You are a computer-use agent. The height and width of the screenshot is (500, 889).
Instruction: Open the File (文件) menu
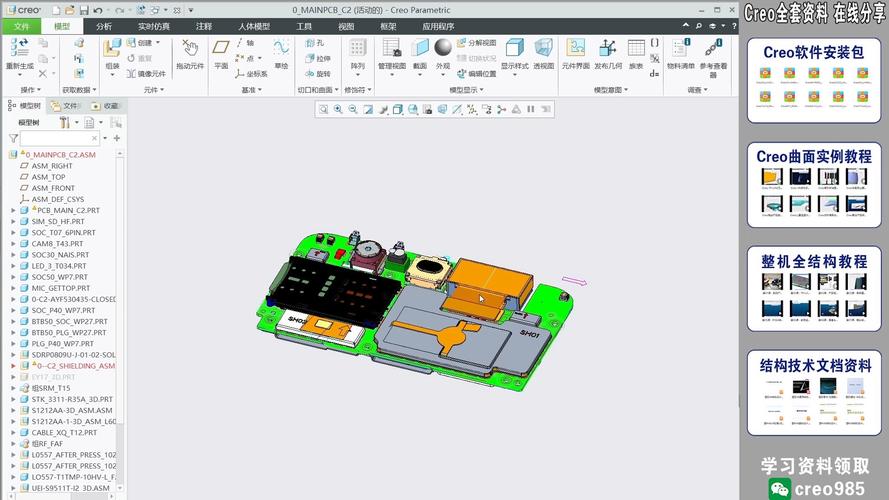tap(22, 27)
